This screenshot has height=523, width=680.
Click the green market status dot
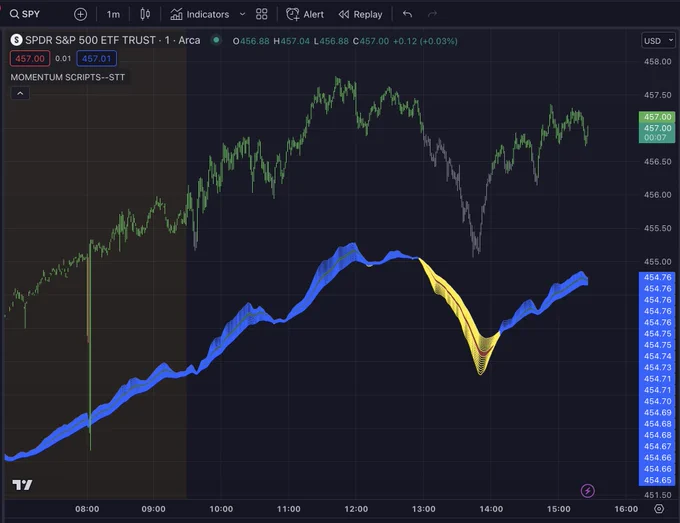(x=216, y=40)
